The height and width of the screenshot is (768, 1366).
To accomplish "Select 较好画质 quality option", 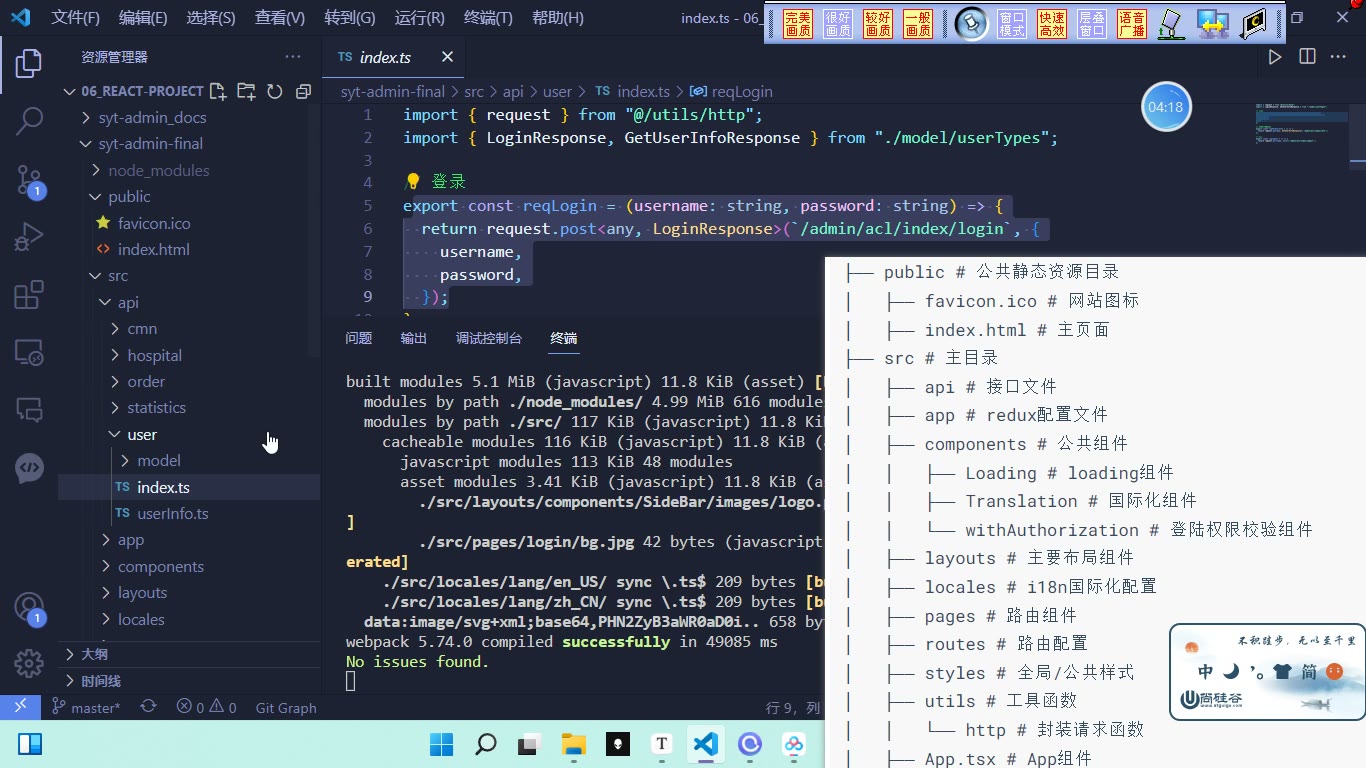I will [x=878, y=24].
